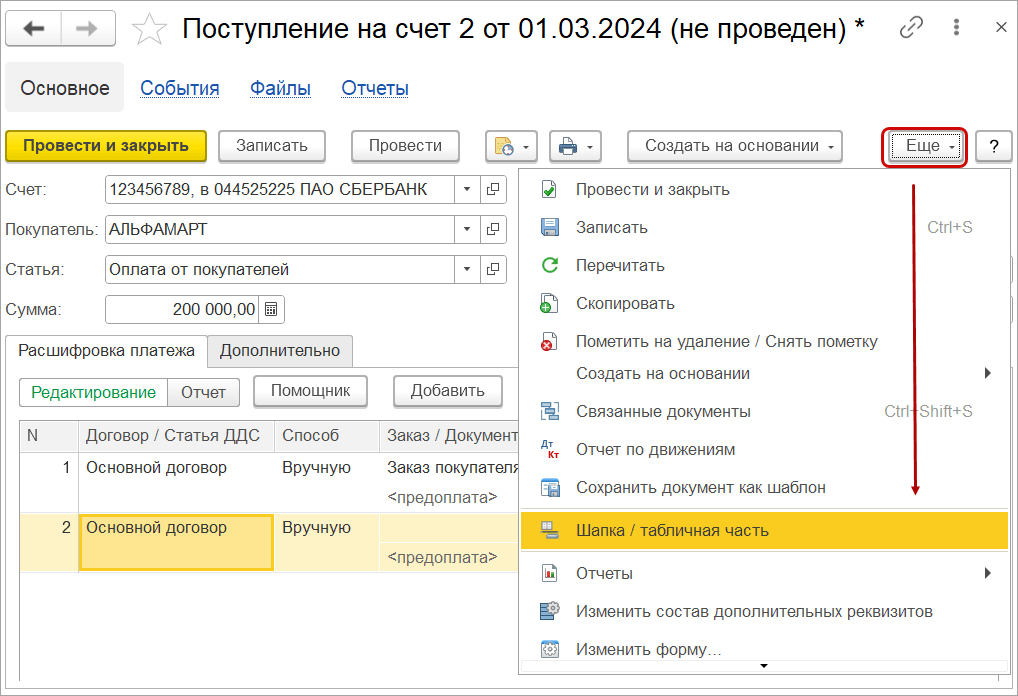Choose Изменить форму... menu entry
Image resolution: width=1018 pixels, height=696 pixels.
[764, 649]
